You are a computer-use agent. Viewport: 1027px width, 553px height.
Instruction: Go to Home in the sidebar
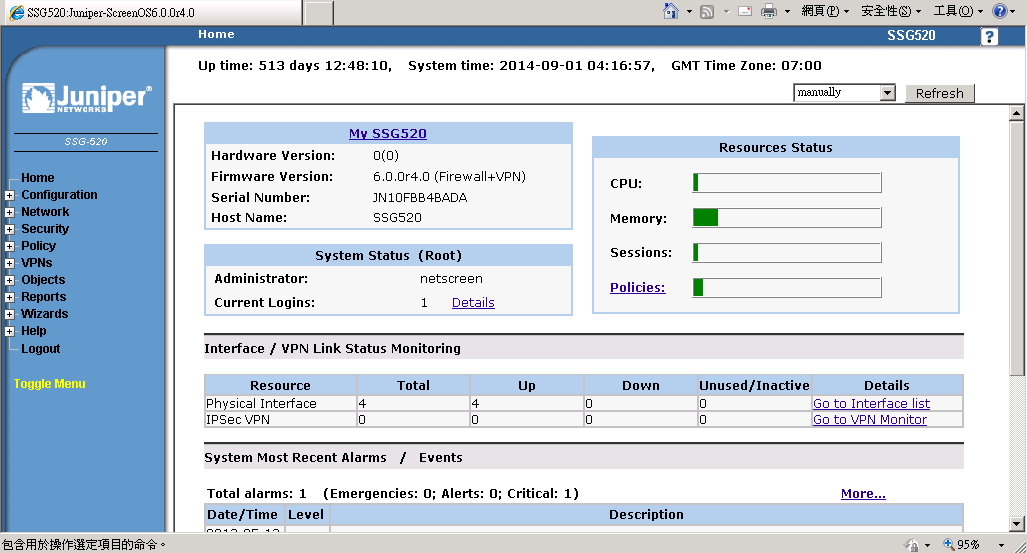click(x=37, y=178)
